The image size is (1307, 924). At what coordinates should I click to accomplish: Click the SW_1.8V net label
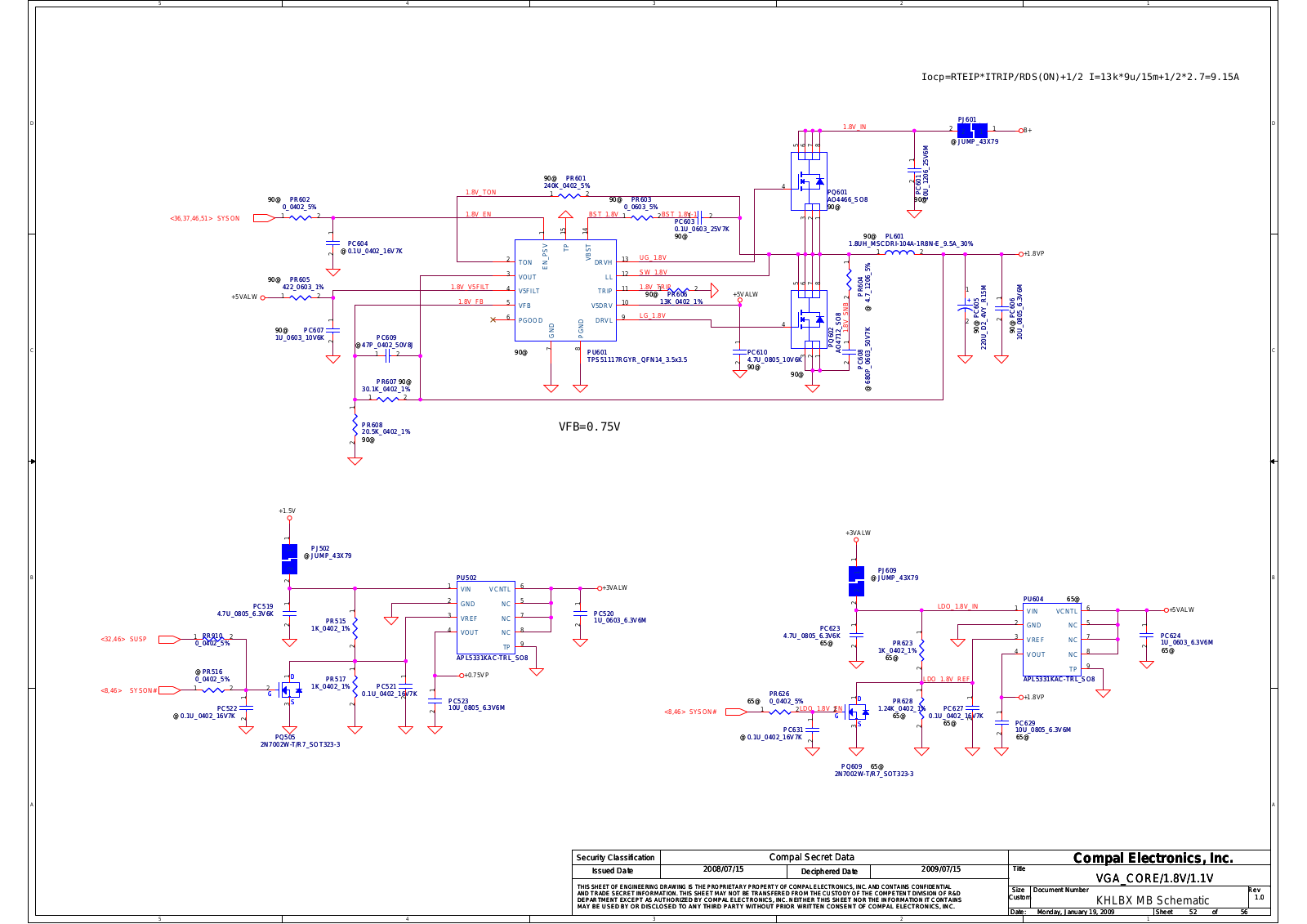653,272
